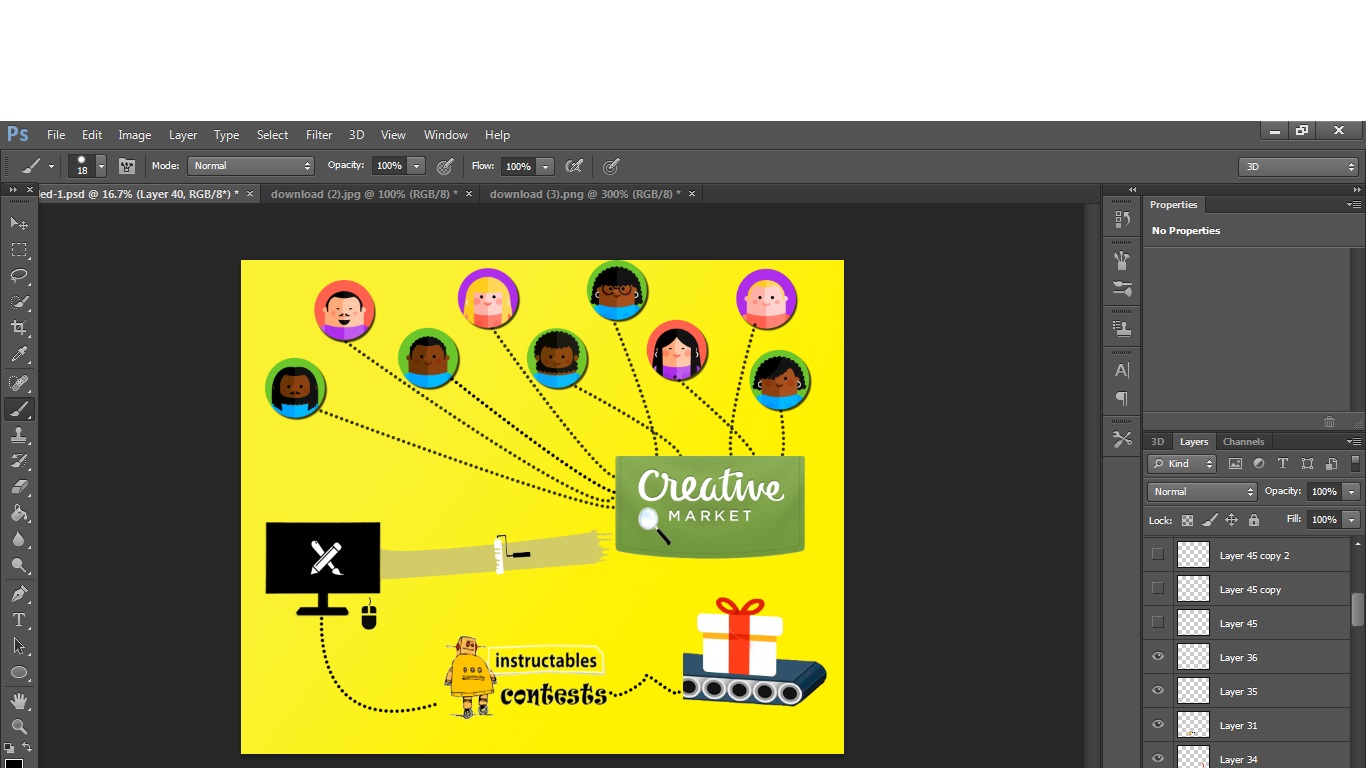Image resolution: width=1366 pixels, height=768 pixels.
Task: Open the Filter menu
Action: (x=319, y=135)
